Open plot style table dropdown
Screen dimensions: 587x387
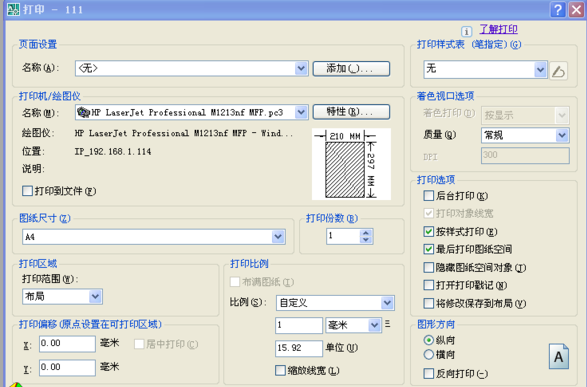[540, 70]
